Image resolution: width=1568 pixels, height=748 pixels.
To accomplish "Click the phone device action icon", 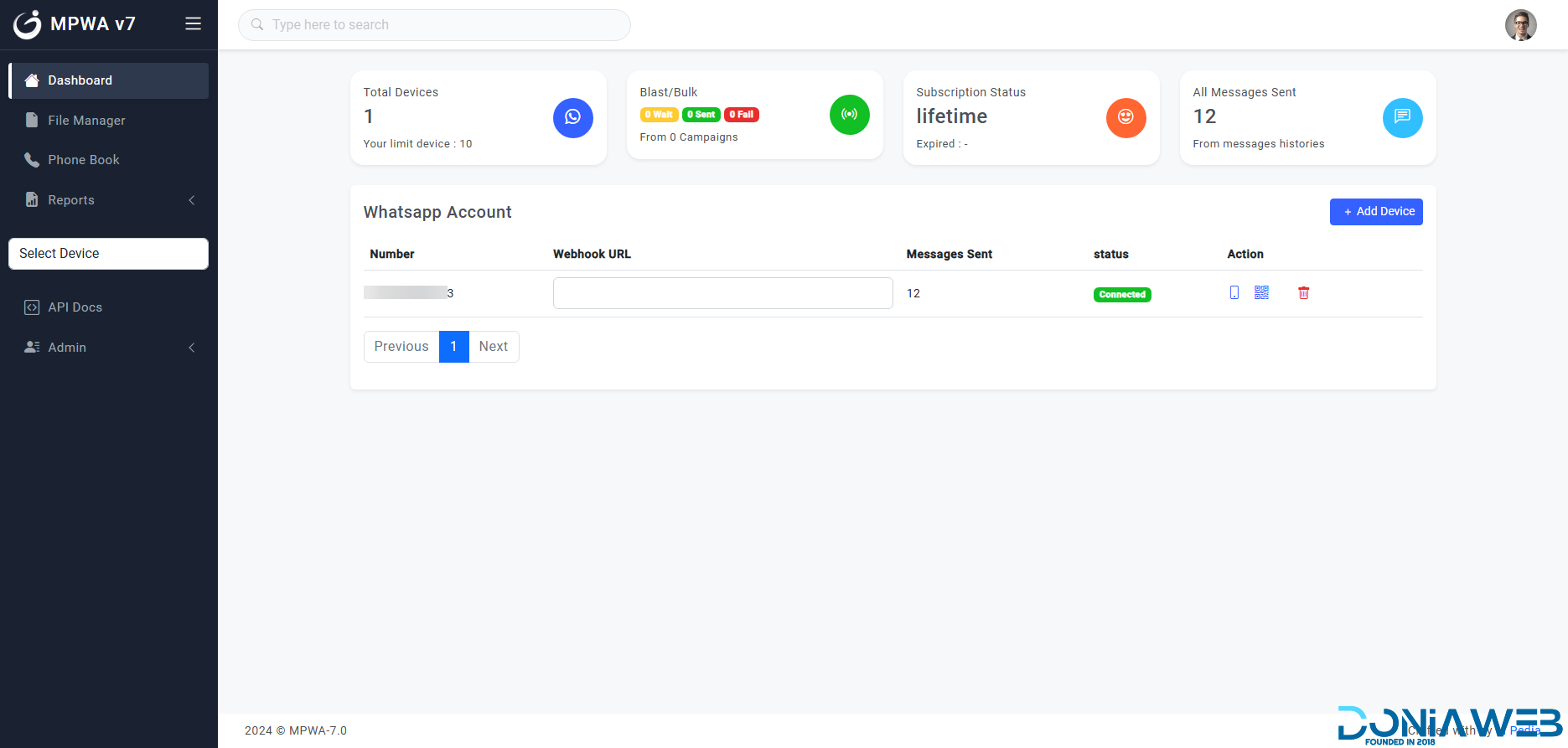I will point(1234,292).
